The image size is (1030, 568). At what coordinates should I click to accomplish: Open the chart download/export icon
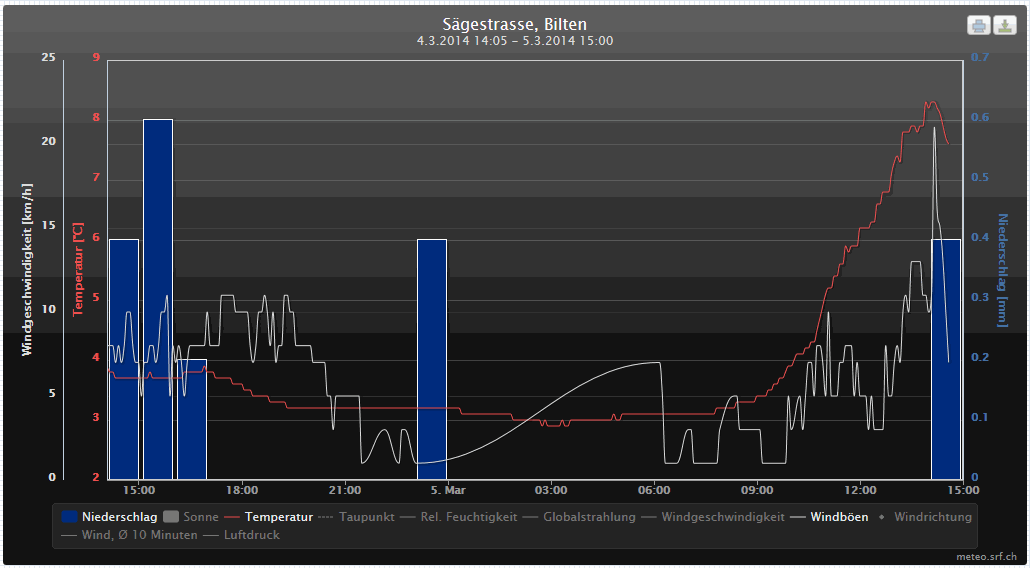point(1003,25)
